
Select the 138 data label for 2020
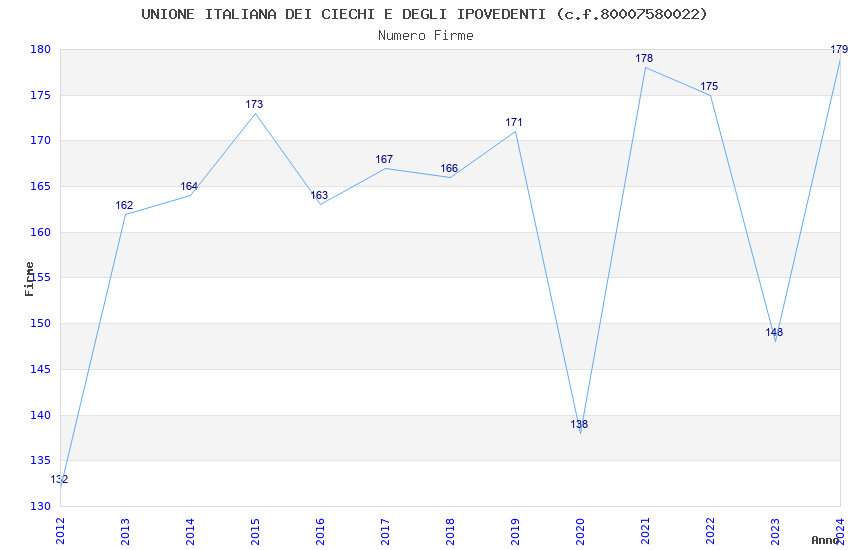coord(579,424)
